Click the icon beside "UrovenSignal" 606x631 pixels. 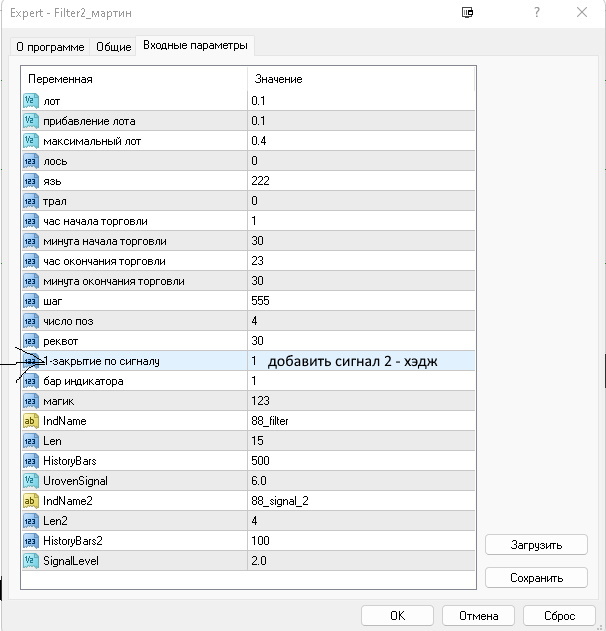[x=30, y=481]
